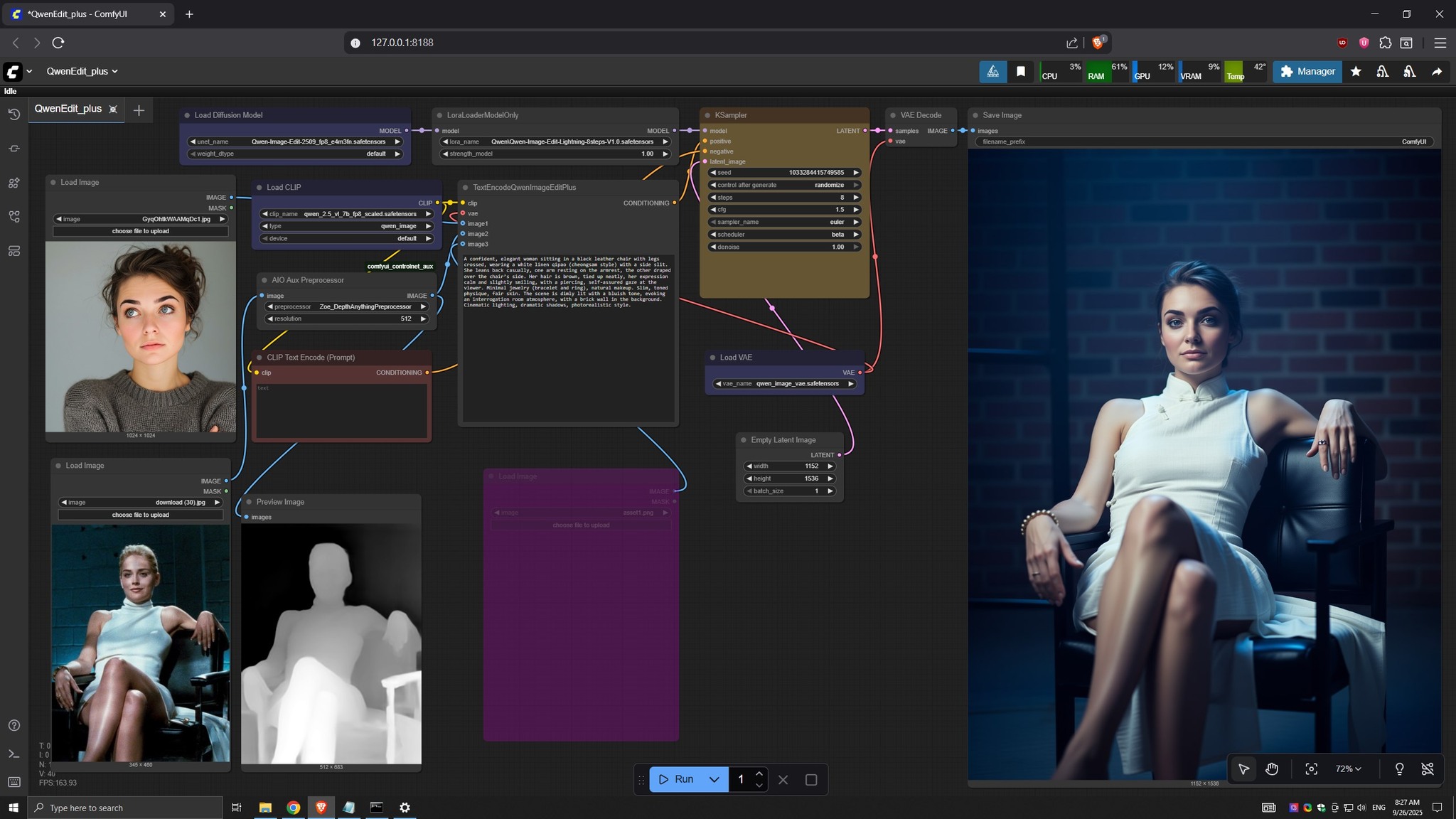This screenshot has height=819, width=1456.
Task: Click the star favorites icon beside Manager
Action: [1356, 71]
